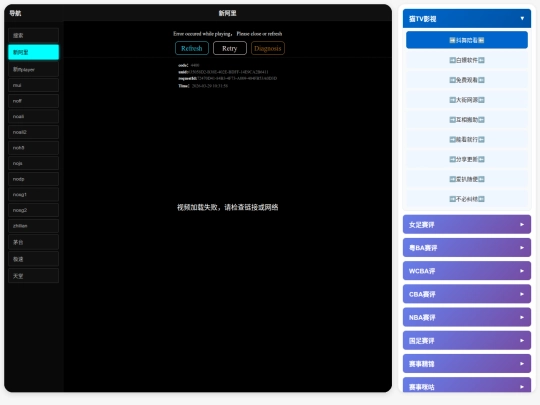Select the highlighted 新阿里 sidebar item
This screenshot has width=540, height=405.
[33, 52]
